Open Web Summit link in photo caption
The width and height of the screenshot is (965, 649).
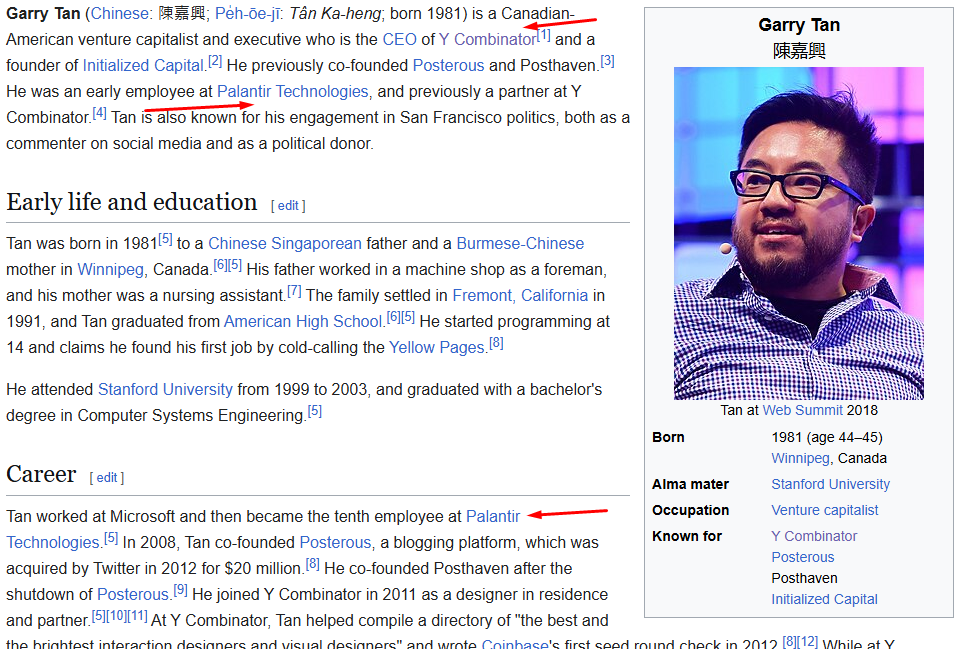pyautogui.click(x=803, y=410)
